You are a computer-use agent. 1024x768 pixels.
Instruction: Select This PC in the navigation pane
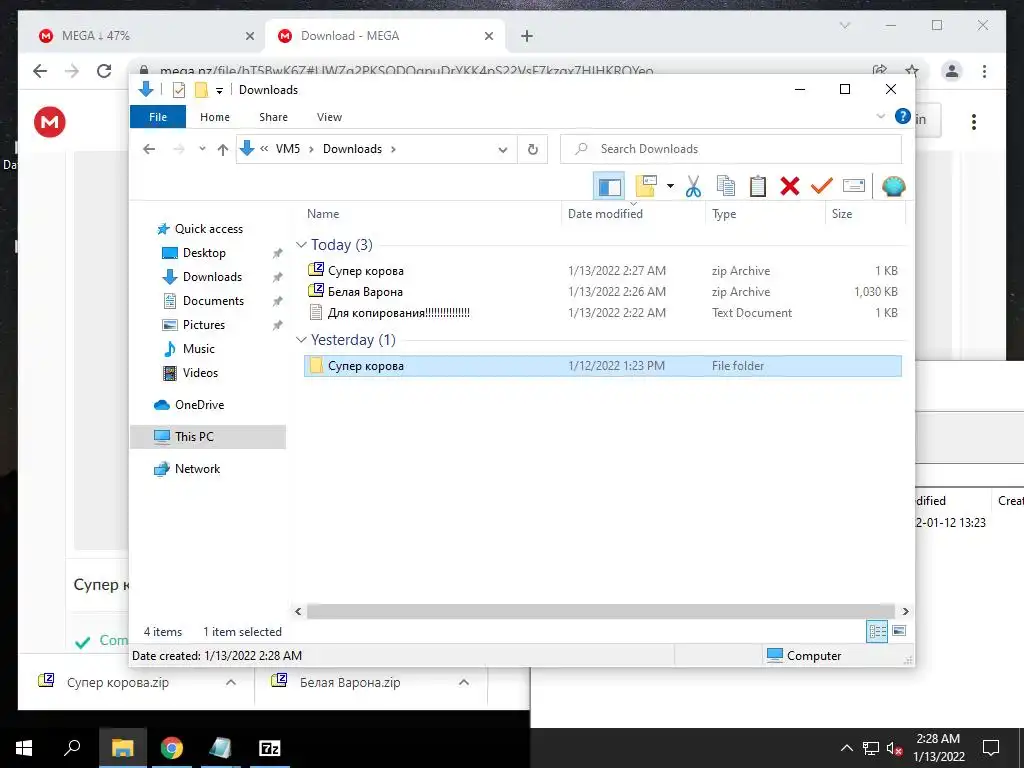[208, 437]
